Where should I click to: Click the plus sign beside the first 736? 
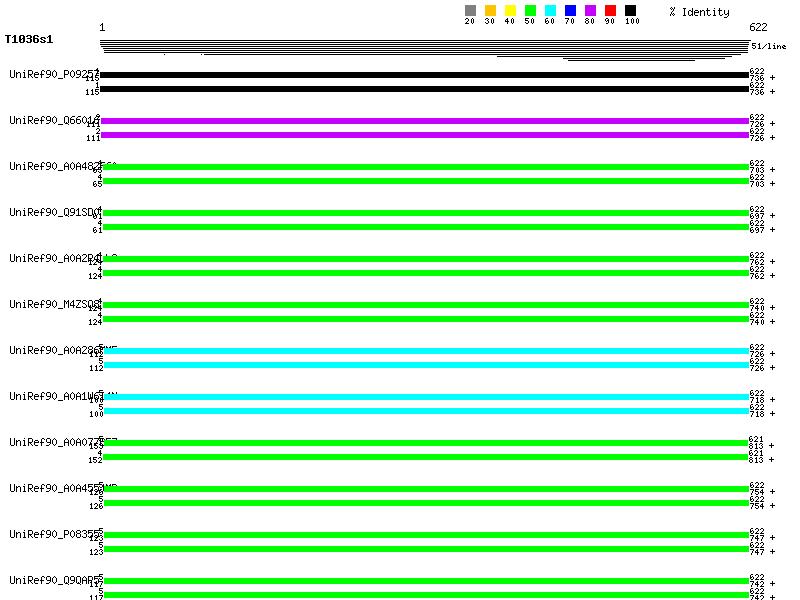click(772, 78)
